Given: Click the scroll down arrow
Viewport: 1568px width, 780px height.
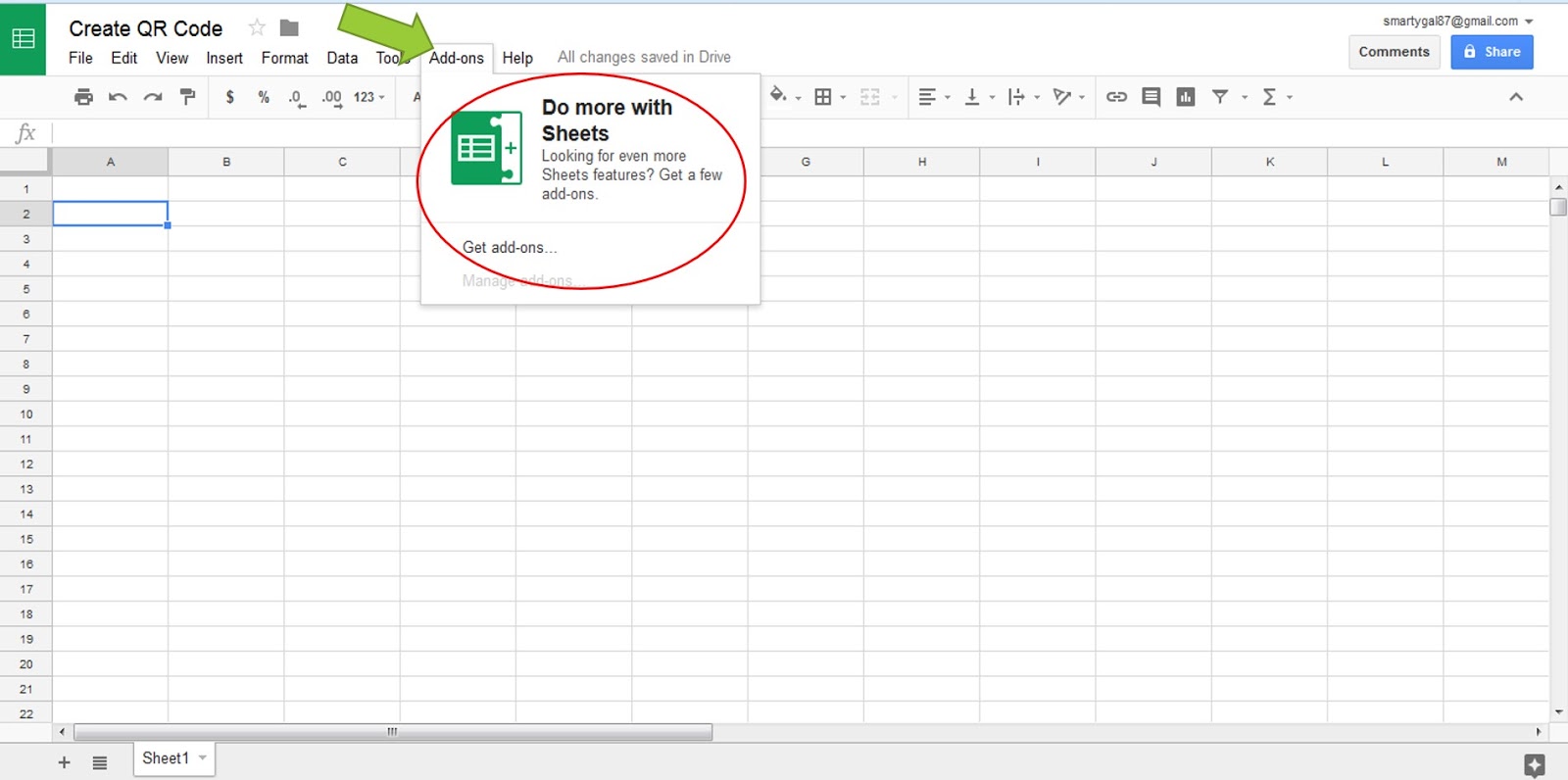Looking at the screenshot, I should pos(1558,712).
